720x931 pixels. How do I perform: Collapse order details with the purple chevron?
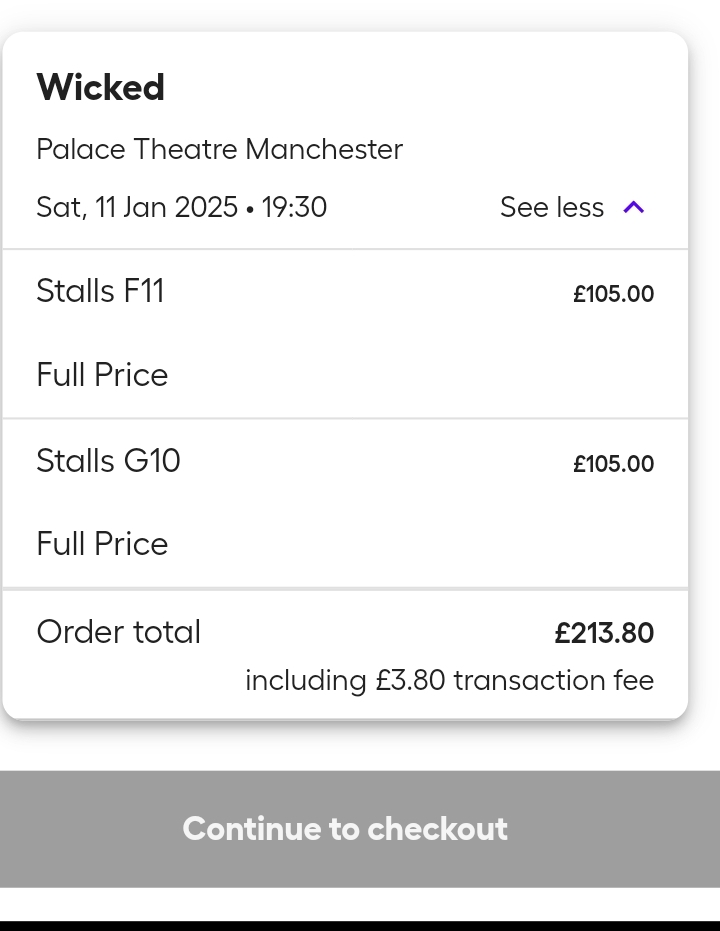click(634, 207)
